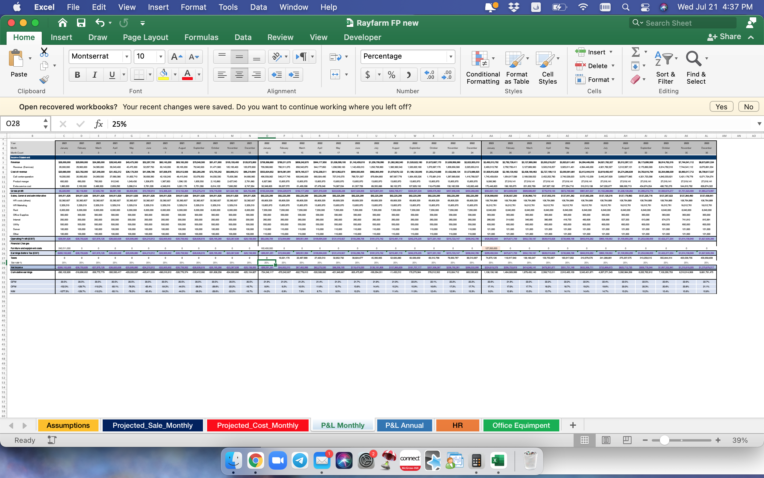Screen dimensions: 764x478
Task: Expand the Format cells dropdown
Action: point(613,79)
